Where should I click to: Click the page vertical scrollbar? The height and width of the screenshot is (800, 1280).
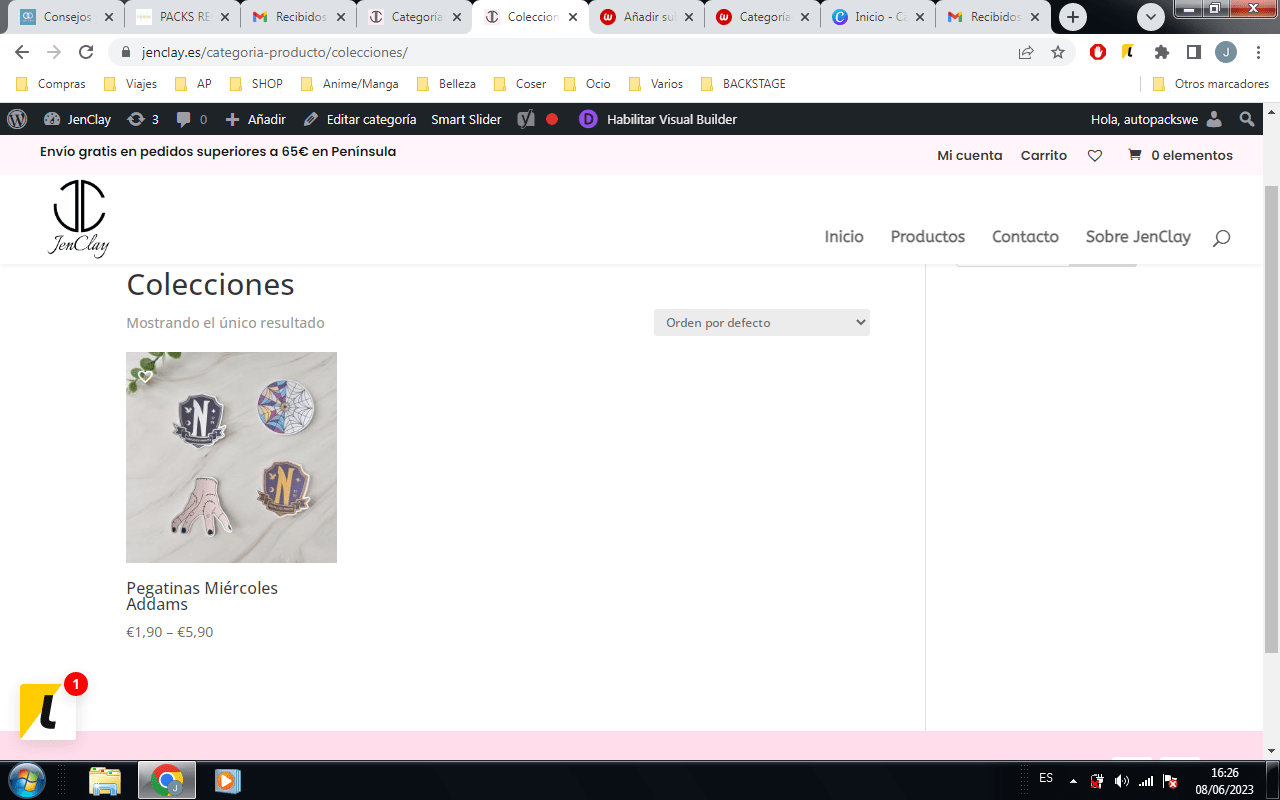point(1271,420)
